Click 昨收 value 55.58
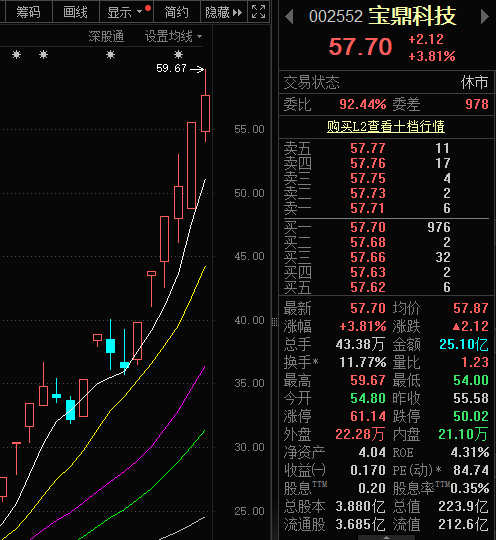 point(471,398)
